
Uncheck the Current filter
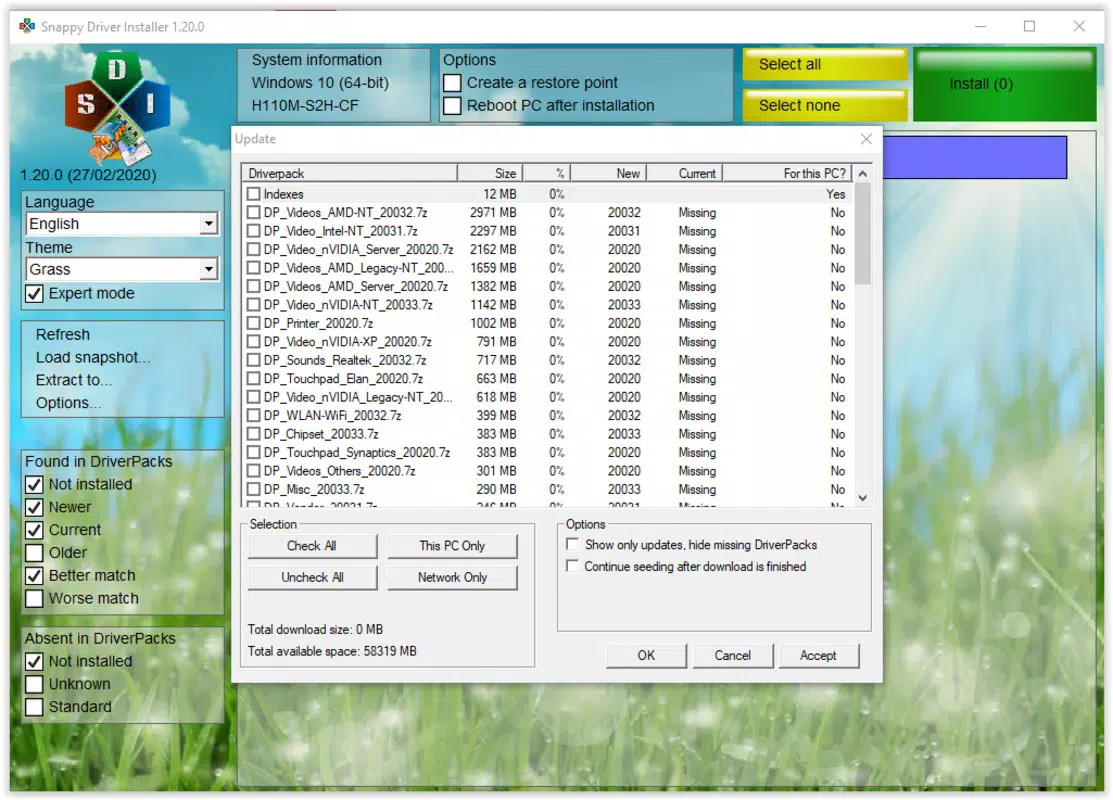34,530
